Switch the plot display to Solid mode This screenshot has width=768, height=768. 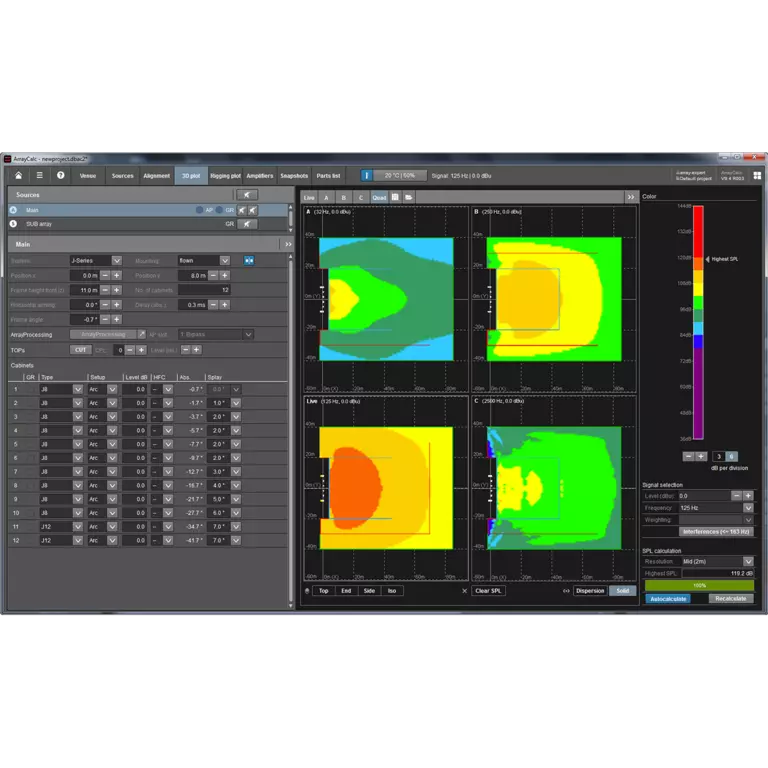coord(623,591)
